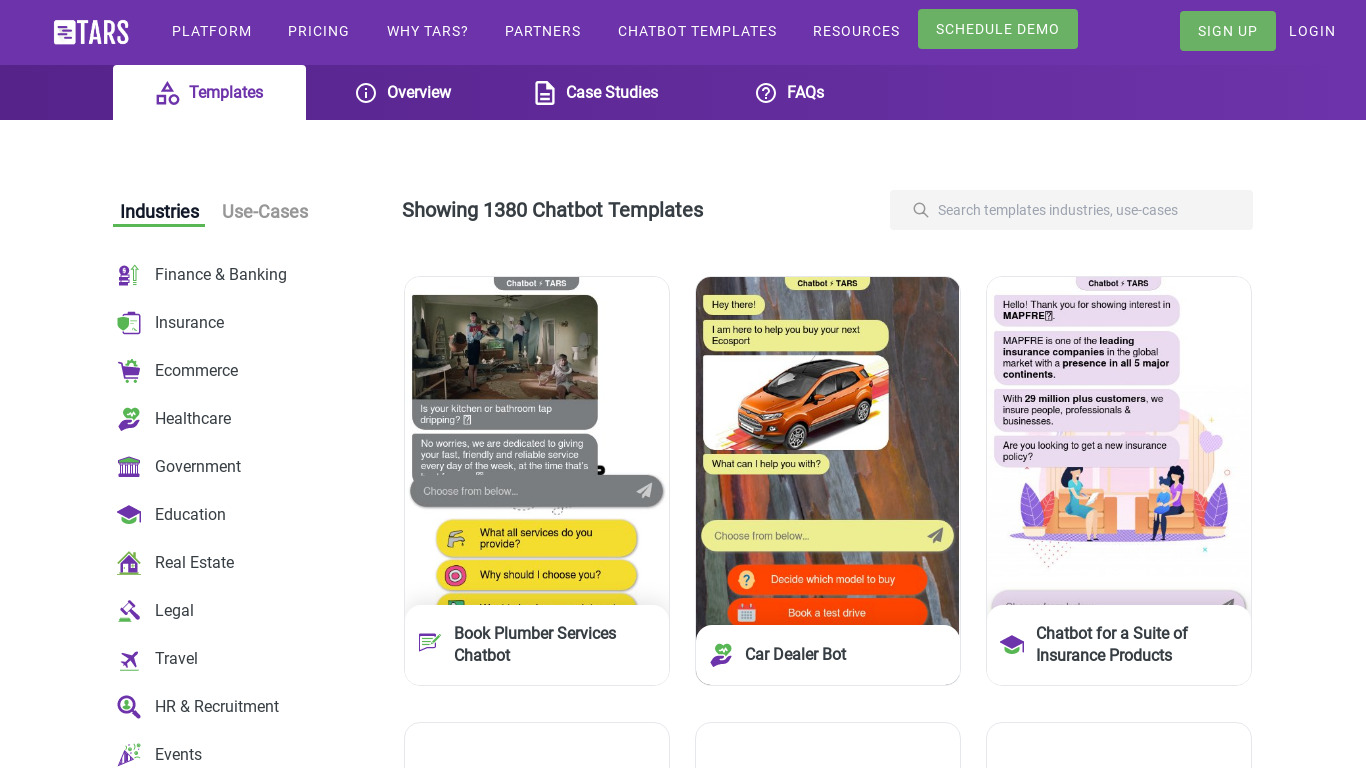Switch to the Case Studies tab
1366x768 pixels.
point(597,93)
